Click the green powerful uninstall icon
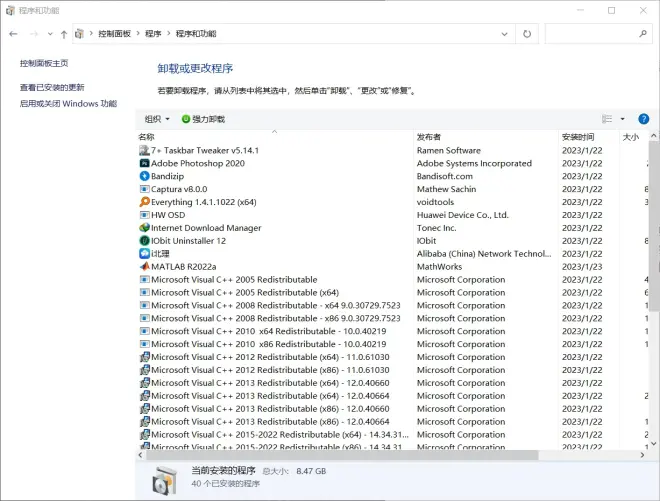Image resolution: width=660 pixels, height=501 pixels. 186,119
